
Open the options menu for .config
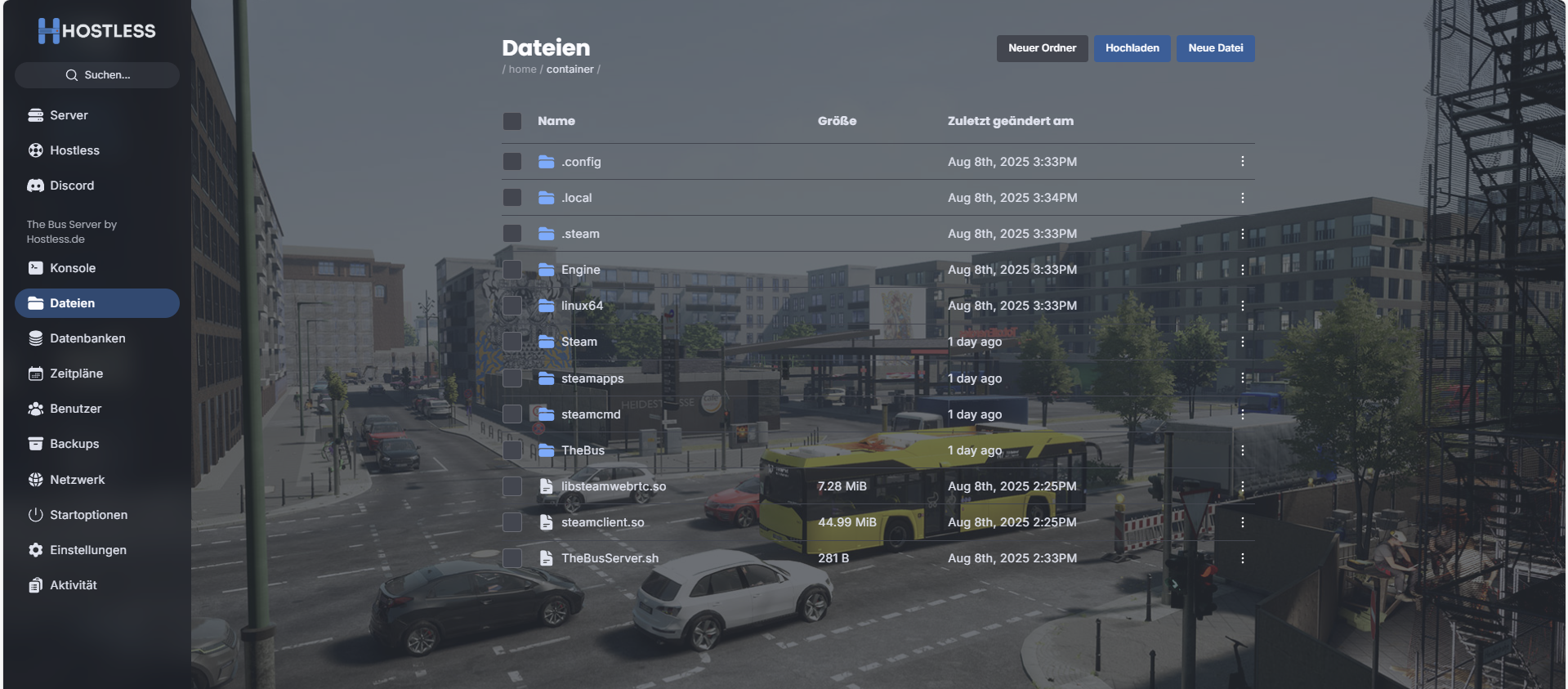[1243, 162]
